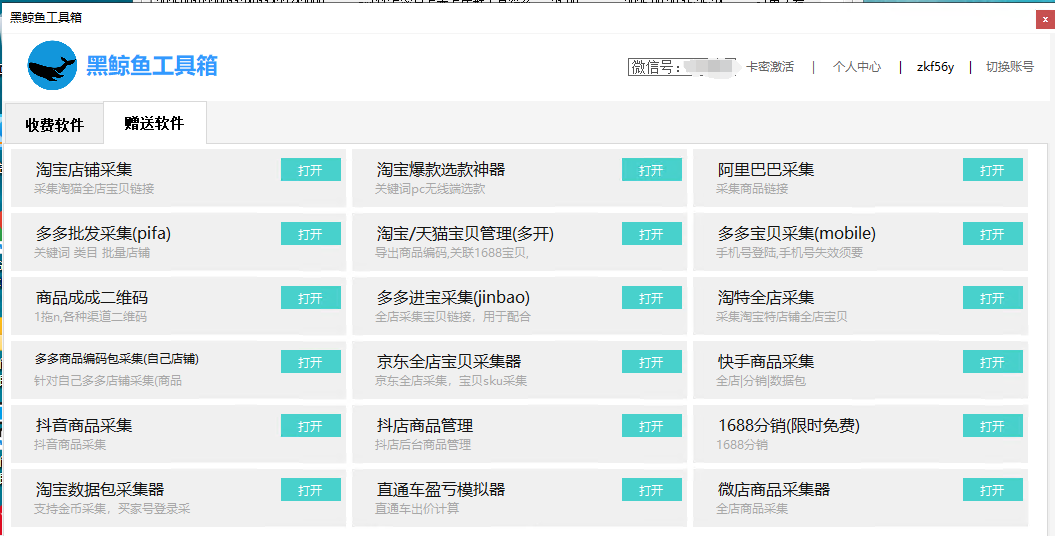Click 1688分销(限时免费) title text
Image resolution: width=1055 pixels, height=536 pixels.
789,425
